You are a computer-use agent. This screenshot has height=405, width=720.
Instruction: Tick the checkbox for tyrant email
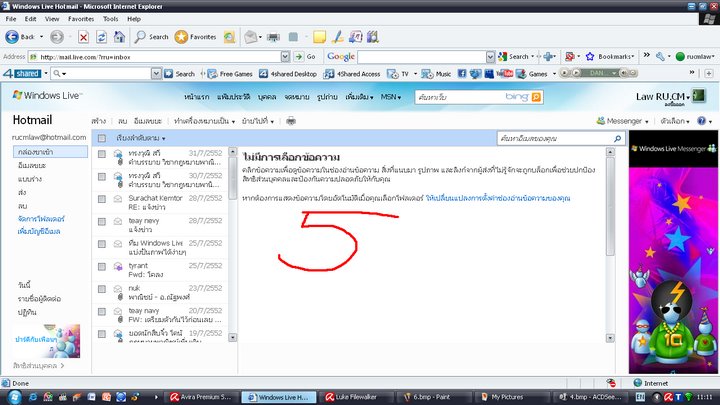coord(102,267)
